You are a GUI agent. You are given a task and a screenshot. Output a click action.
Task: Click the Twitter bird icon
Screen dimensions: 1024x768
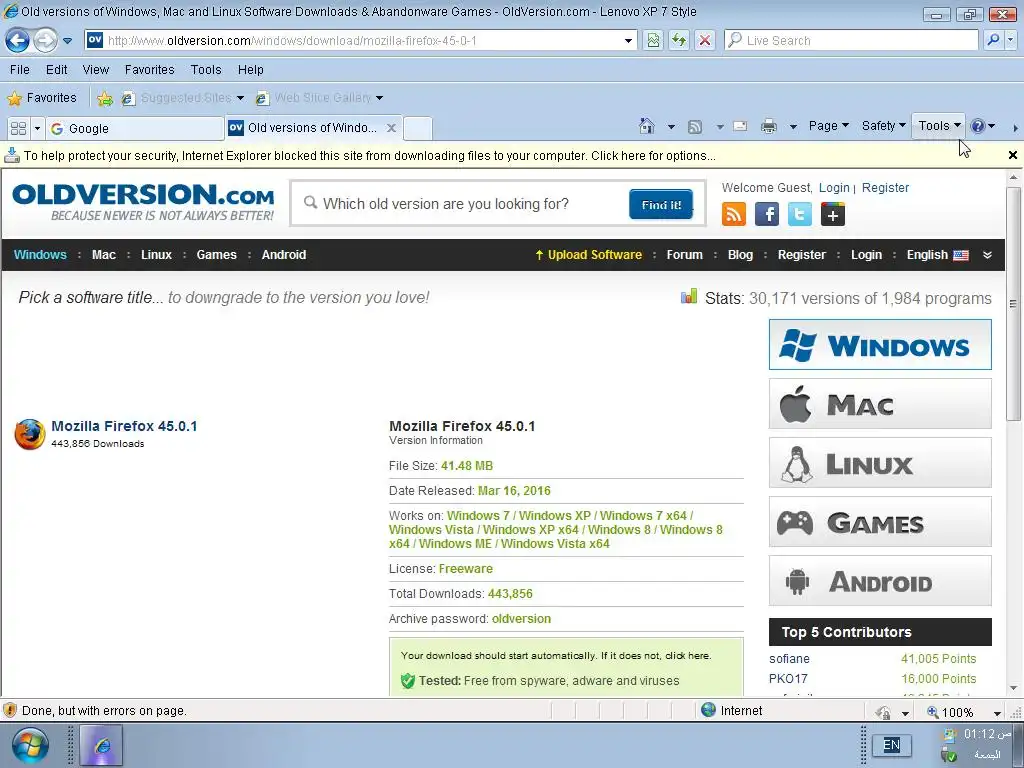click(x=799, y=214)
